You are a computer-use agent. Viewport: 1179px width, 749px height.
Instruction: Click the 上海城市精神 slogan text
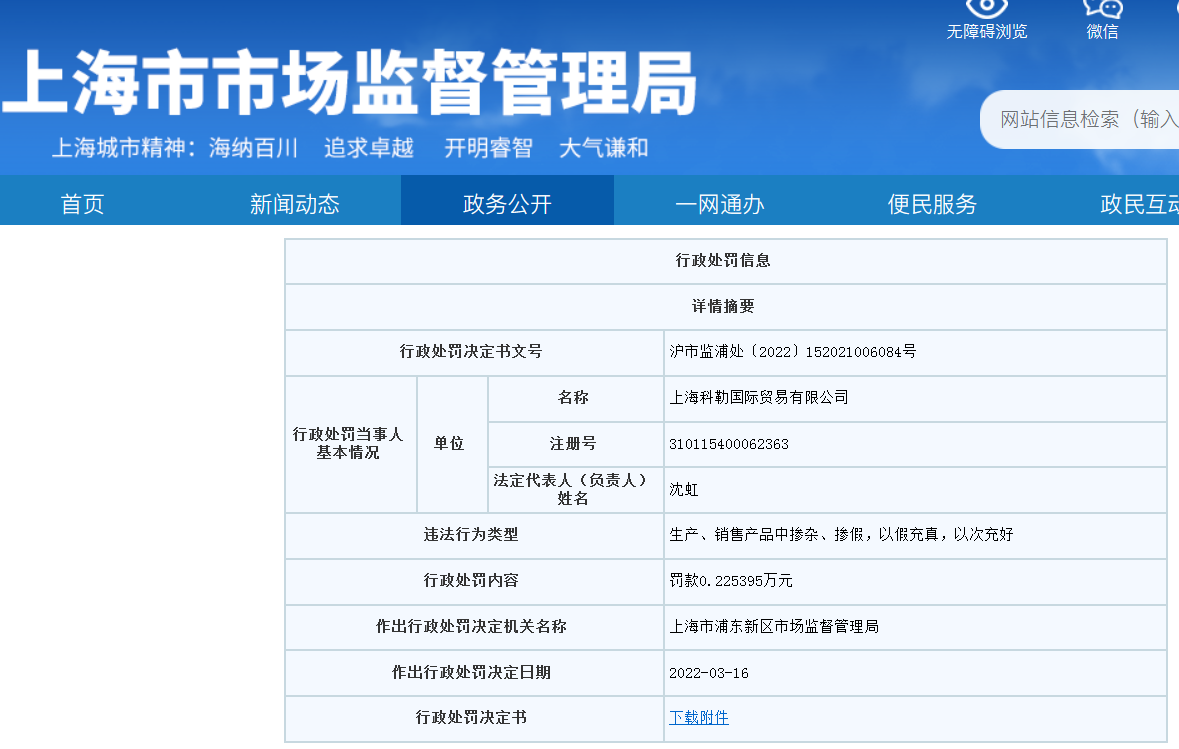click(350, 148)
